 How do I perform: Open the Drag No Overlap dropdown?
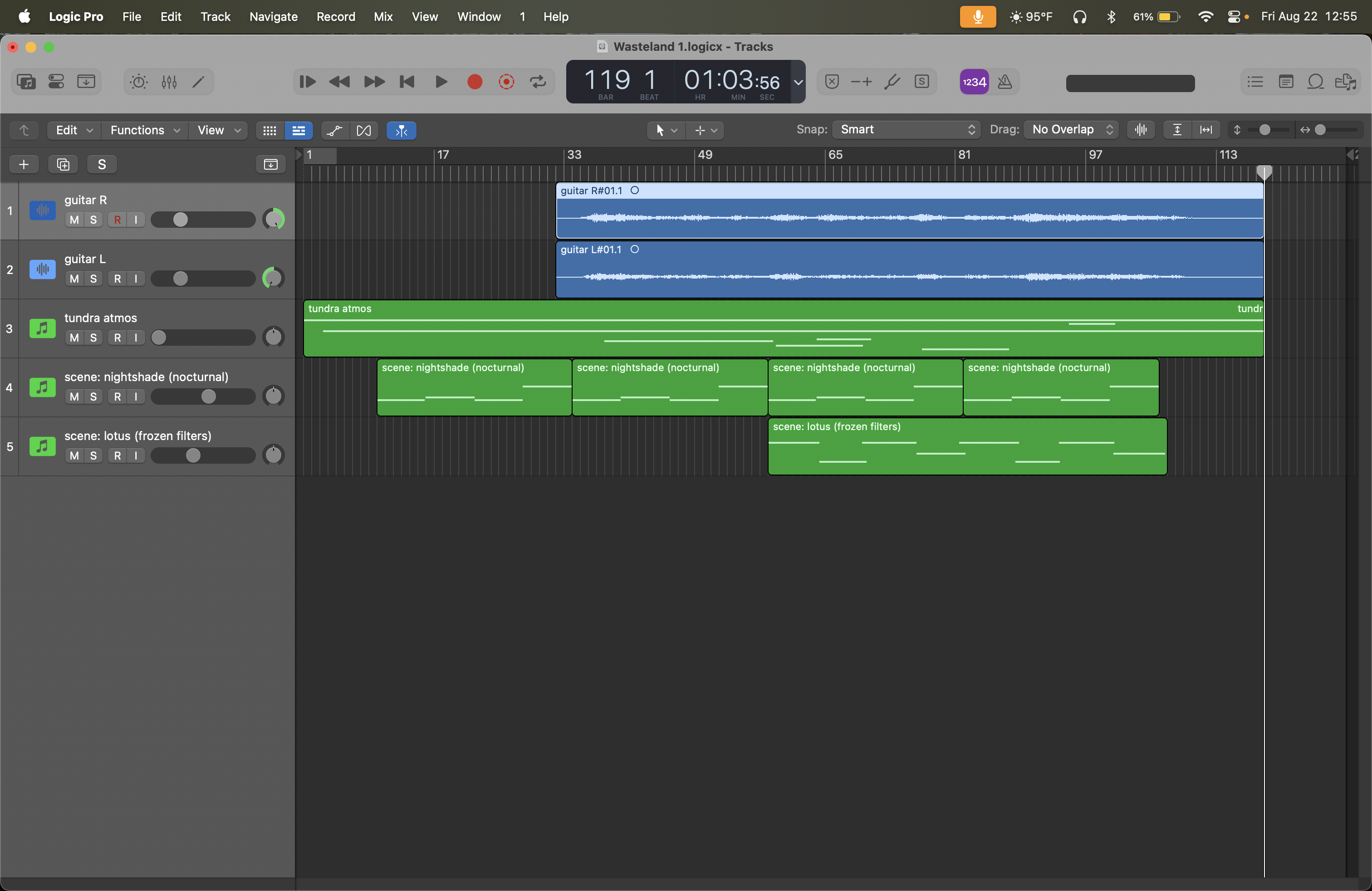1070,130
